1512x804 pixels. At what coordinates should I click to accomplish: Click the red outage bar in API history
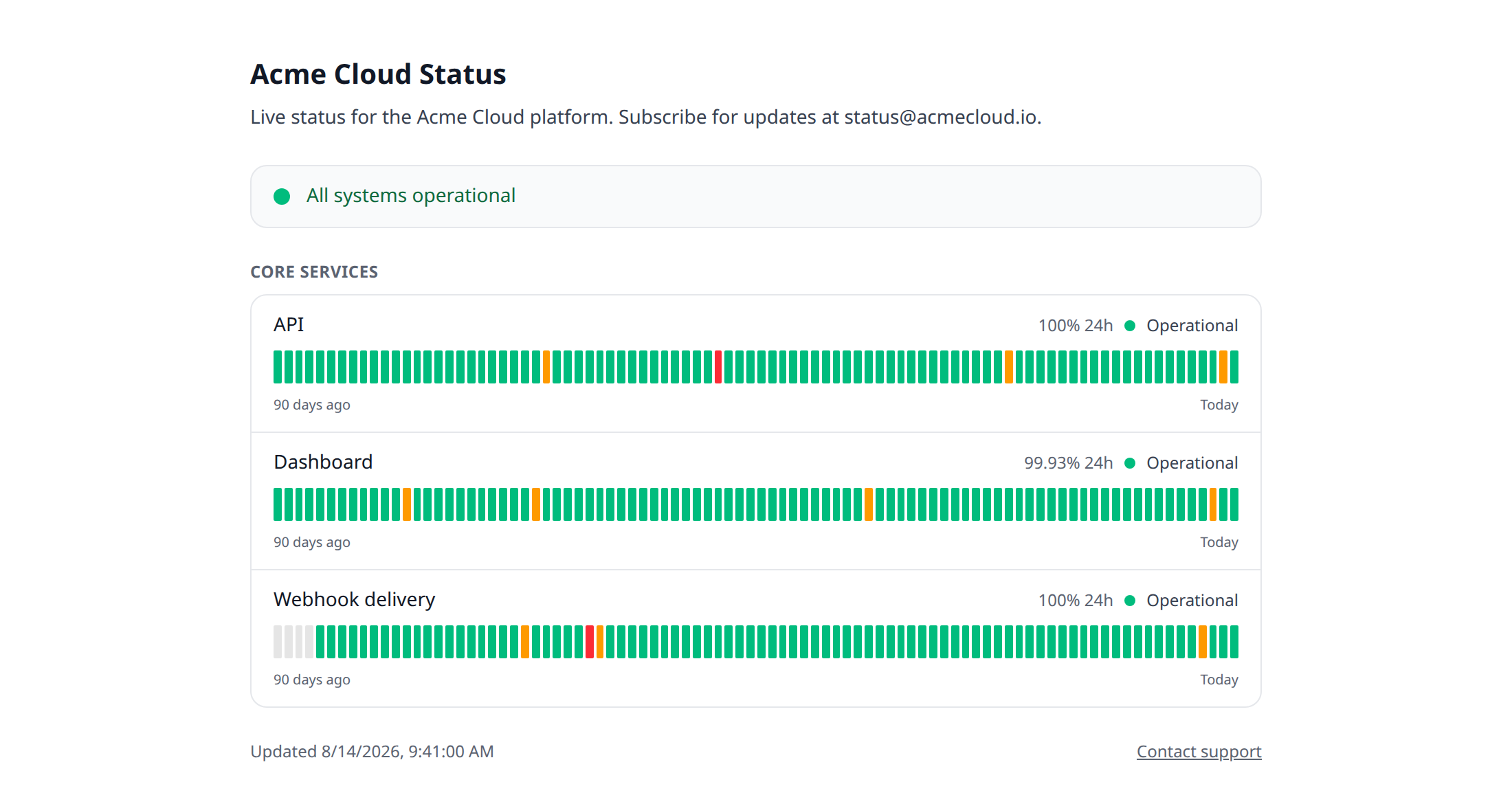[x=718, y=367]
